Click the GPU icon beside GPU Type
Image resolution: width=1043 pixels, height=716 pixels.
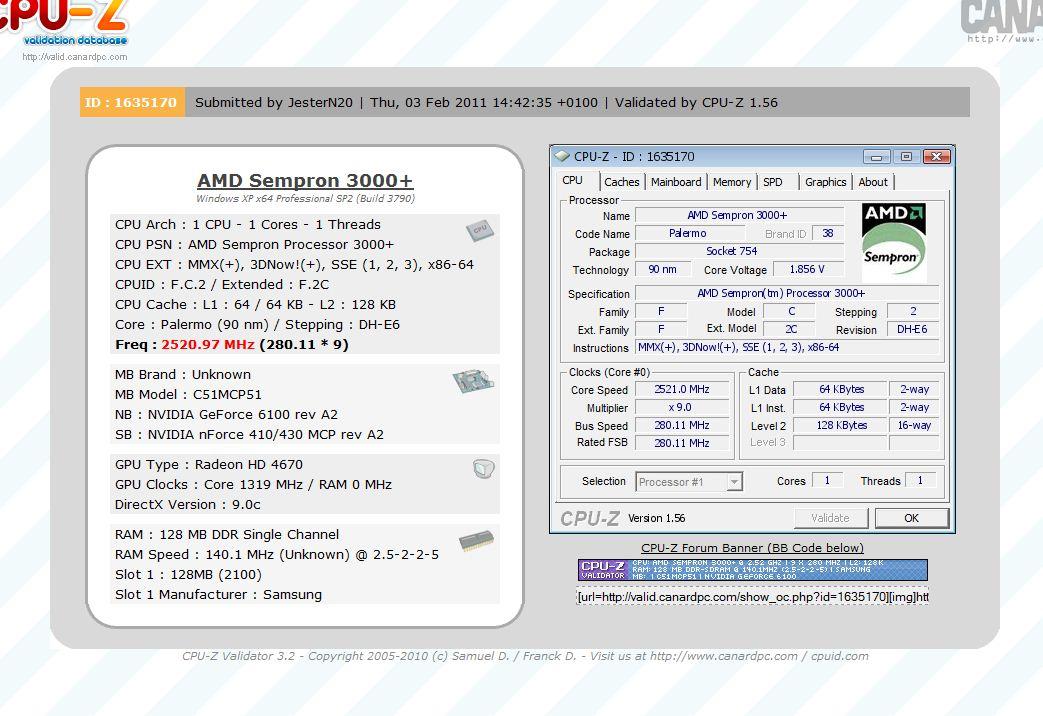click(484, 469)
